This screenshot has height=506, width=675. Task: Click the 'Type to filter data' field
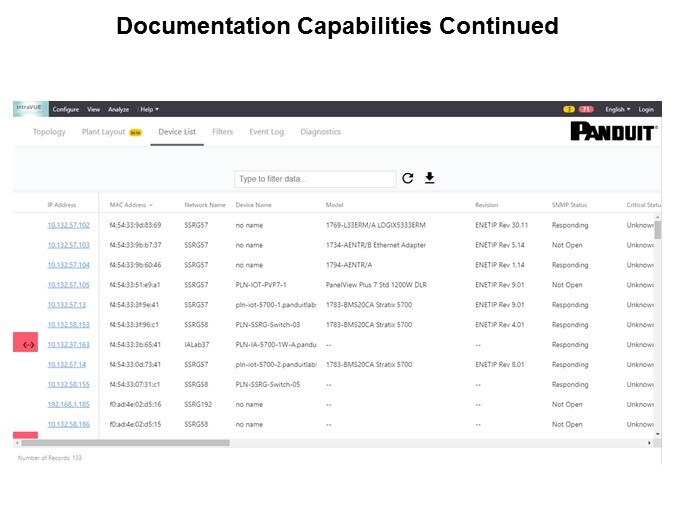click(315, 179)
